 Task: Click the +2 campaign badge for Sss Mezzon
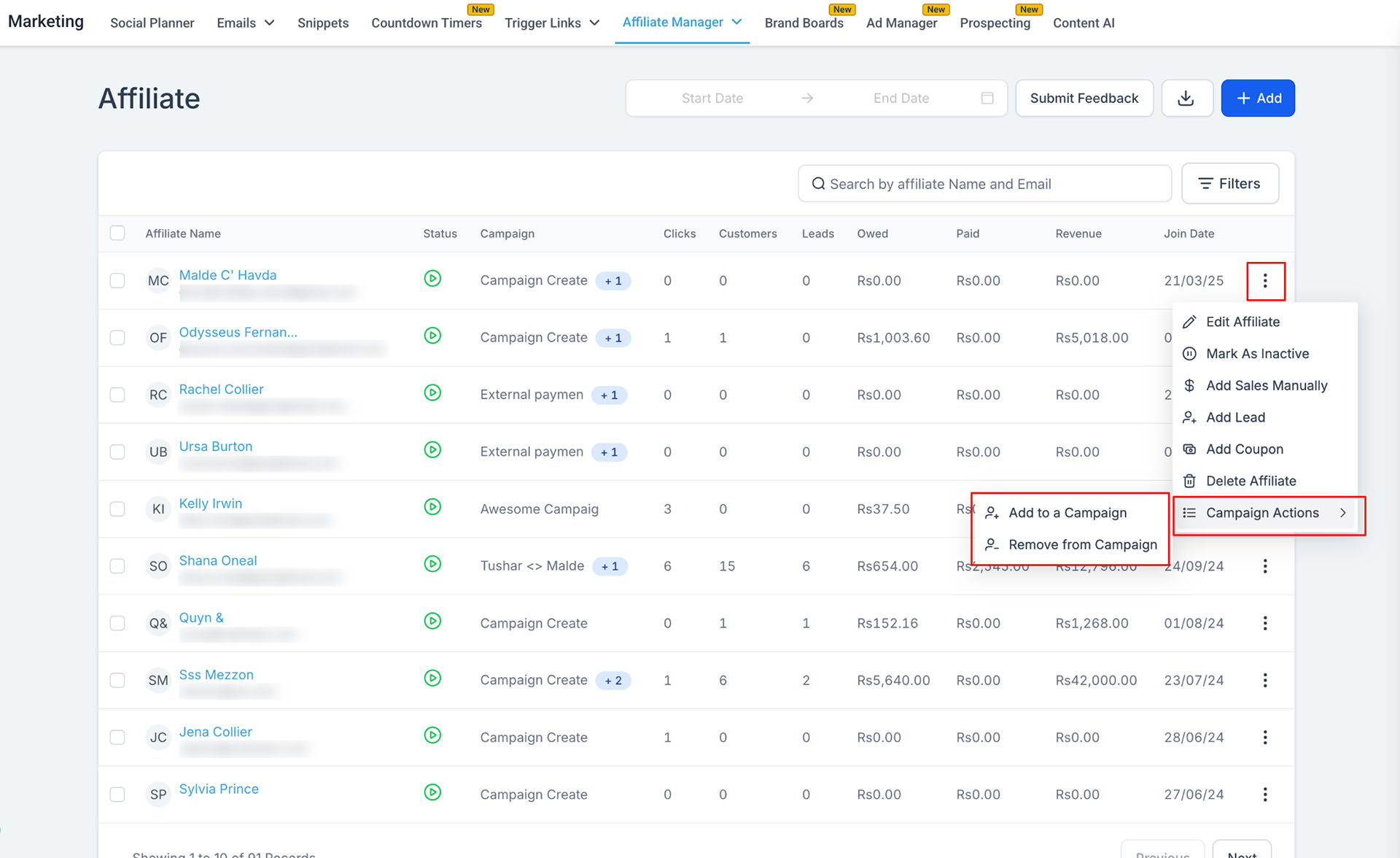(613, 681)
